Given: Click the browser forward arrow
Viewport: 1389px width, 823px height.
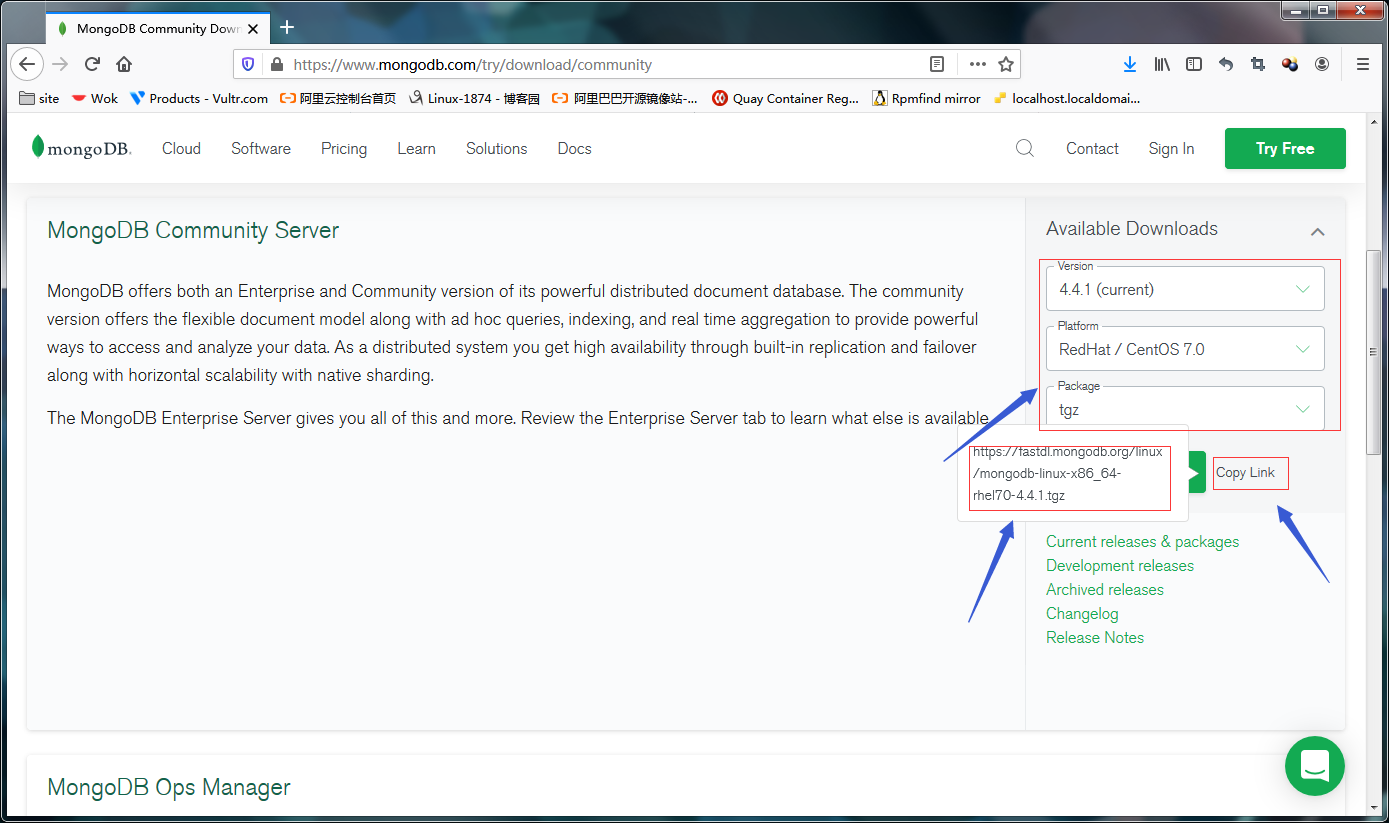Looking at the screenshot, I should pos(60,64).
